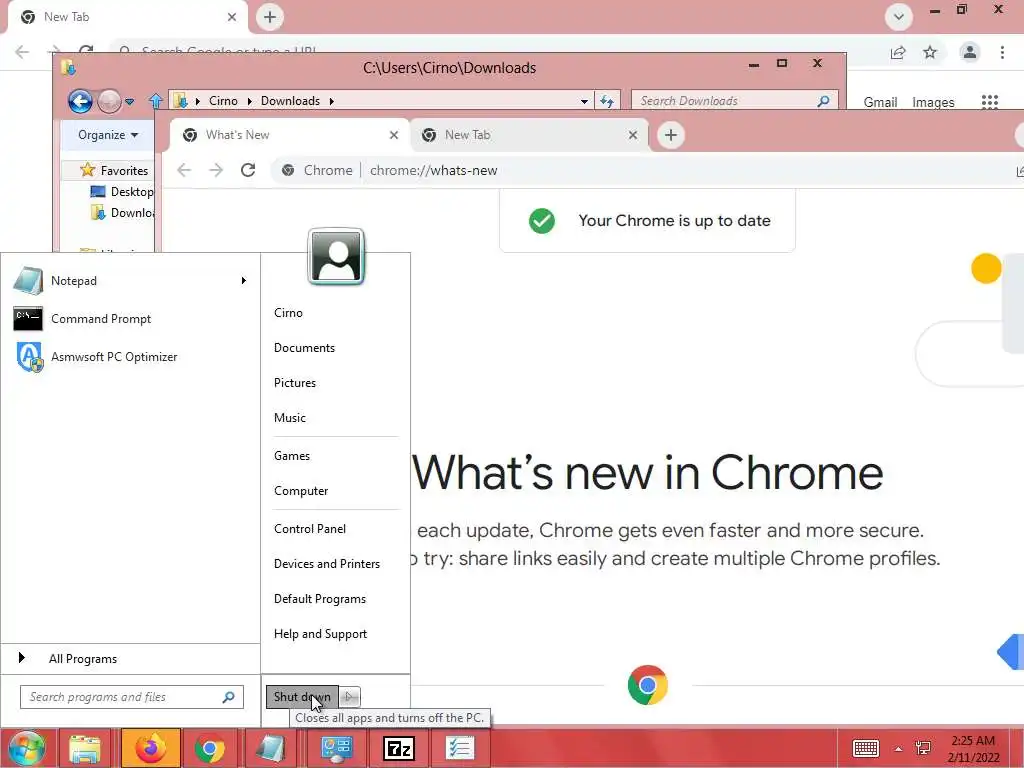The image size is (1024, 768).
Task: Open the Control Panel taskbar icon
Action: 337,748
